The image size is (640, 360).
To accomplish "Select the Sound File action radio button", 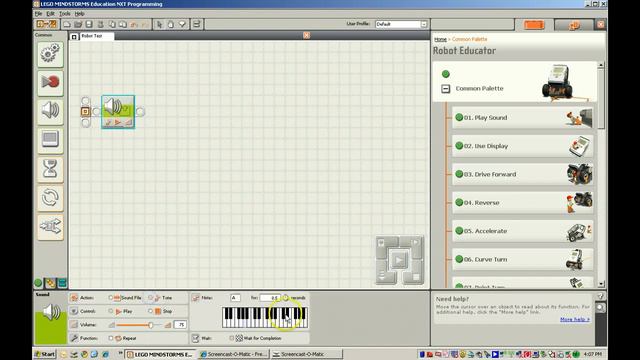I will coord(111,298).
